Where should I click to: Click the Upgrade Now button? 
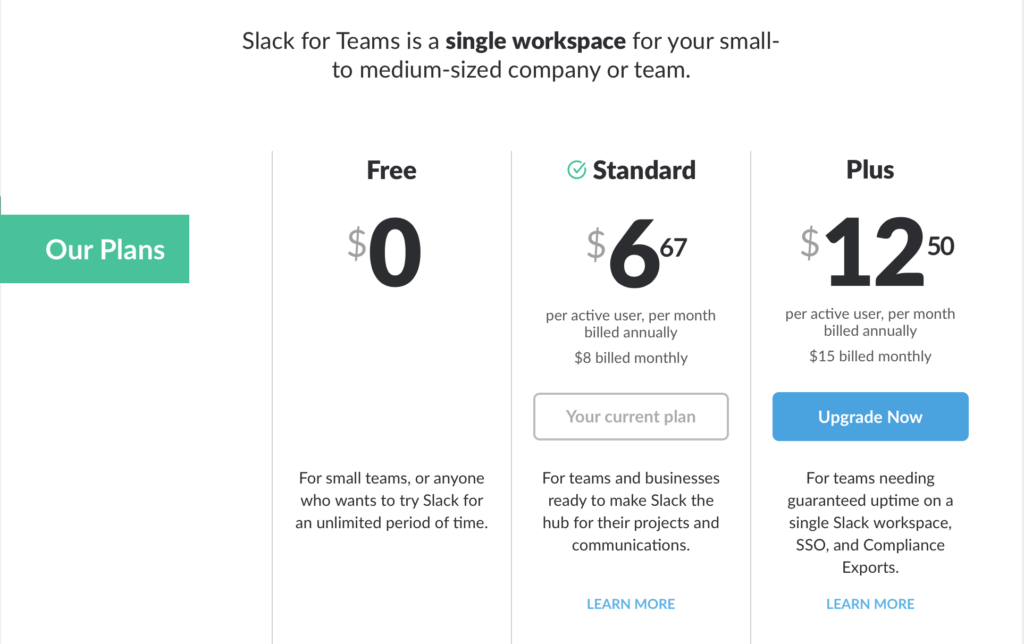coord(870,417)
